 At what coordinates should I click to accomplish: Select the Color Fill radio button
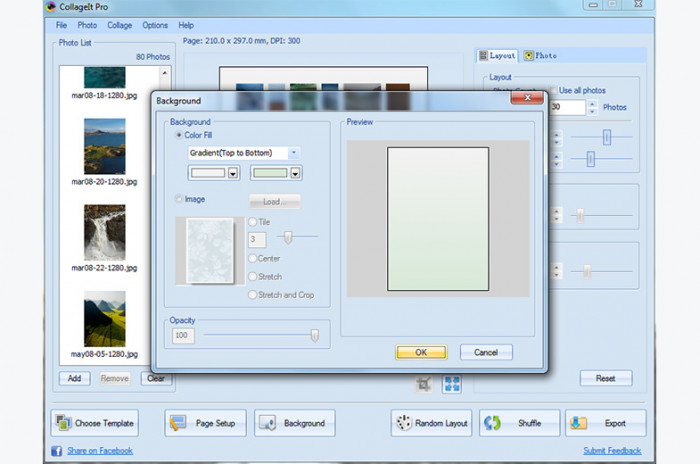pos(179,135)
